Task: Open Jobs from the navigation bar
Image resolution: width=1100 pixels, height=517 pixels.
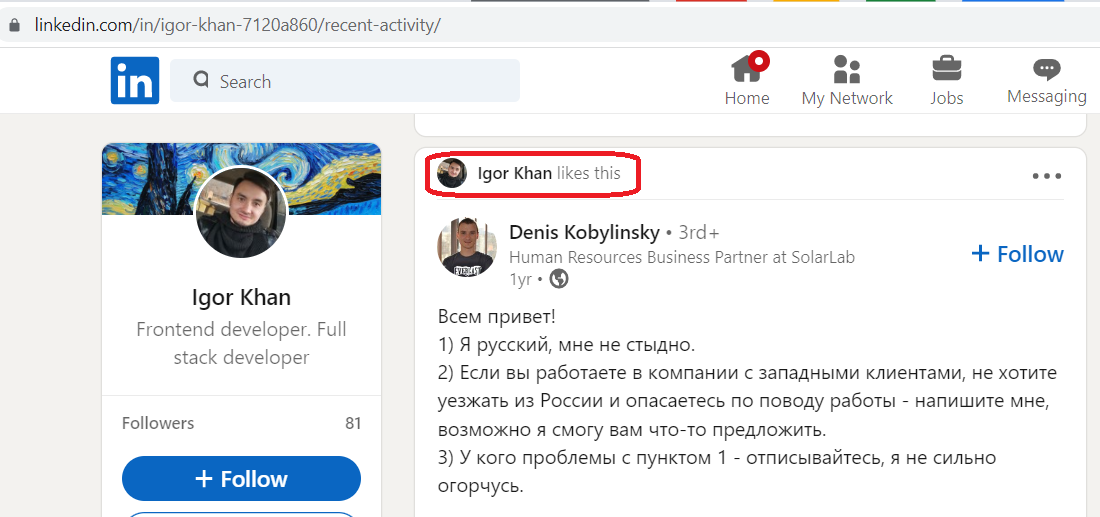Action: (x=946, y=81)
